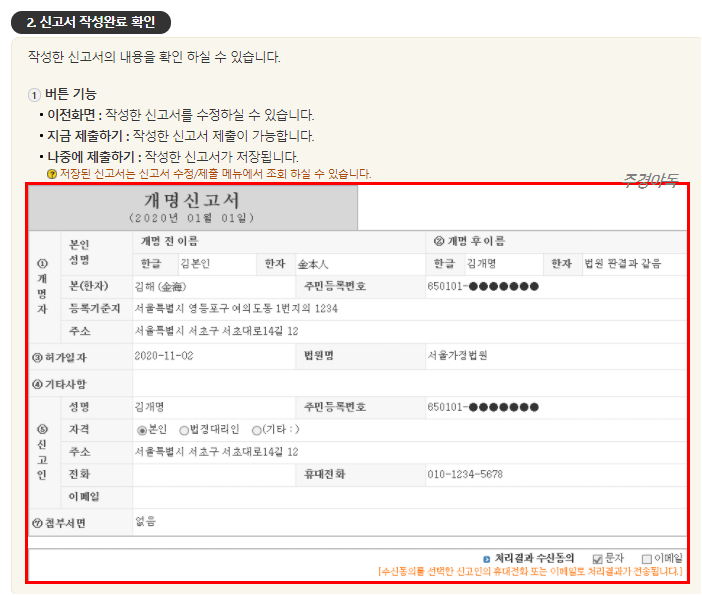Click the 개명신고서 form title

click(x=192, y=200)
